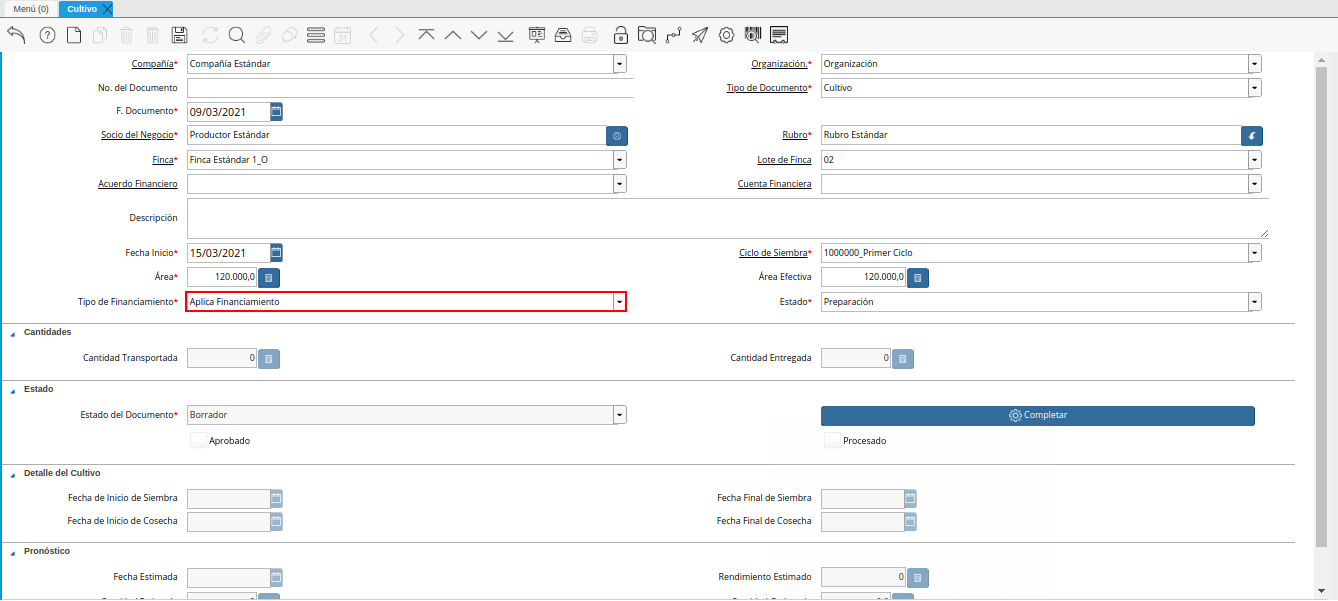Viewport: 1338px width, 601px height.
Task: Open calculator for the Área field
Action: coord(269,278)
